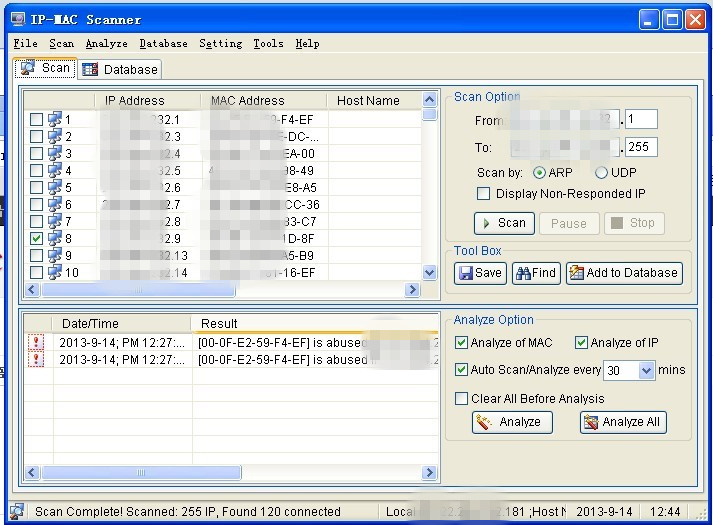Enable Clear All Before Analysis

[x=461, y=398]
